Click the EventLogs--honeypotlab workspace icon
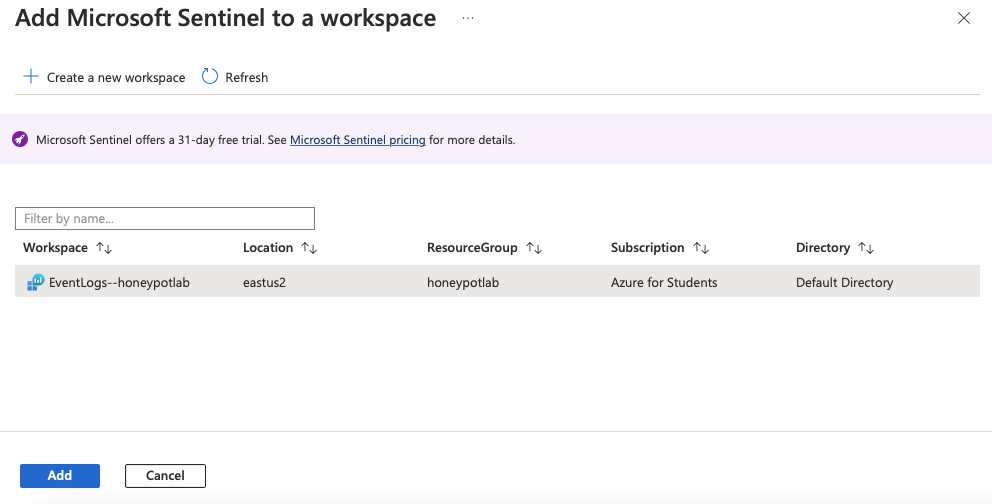 [35, 282]
